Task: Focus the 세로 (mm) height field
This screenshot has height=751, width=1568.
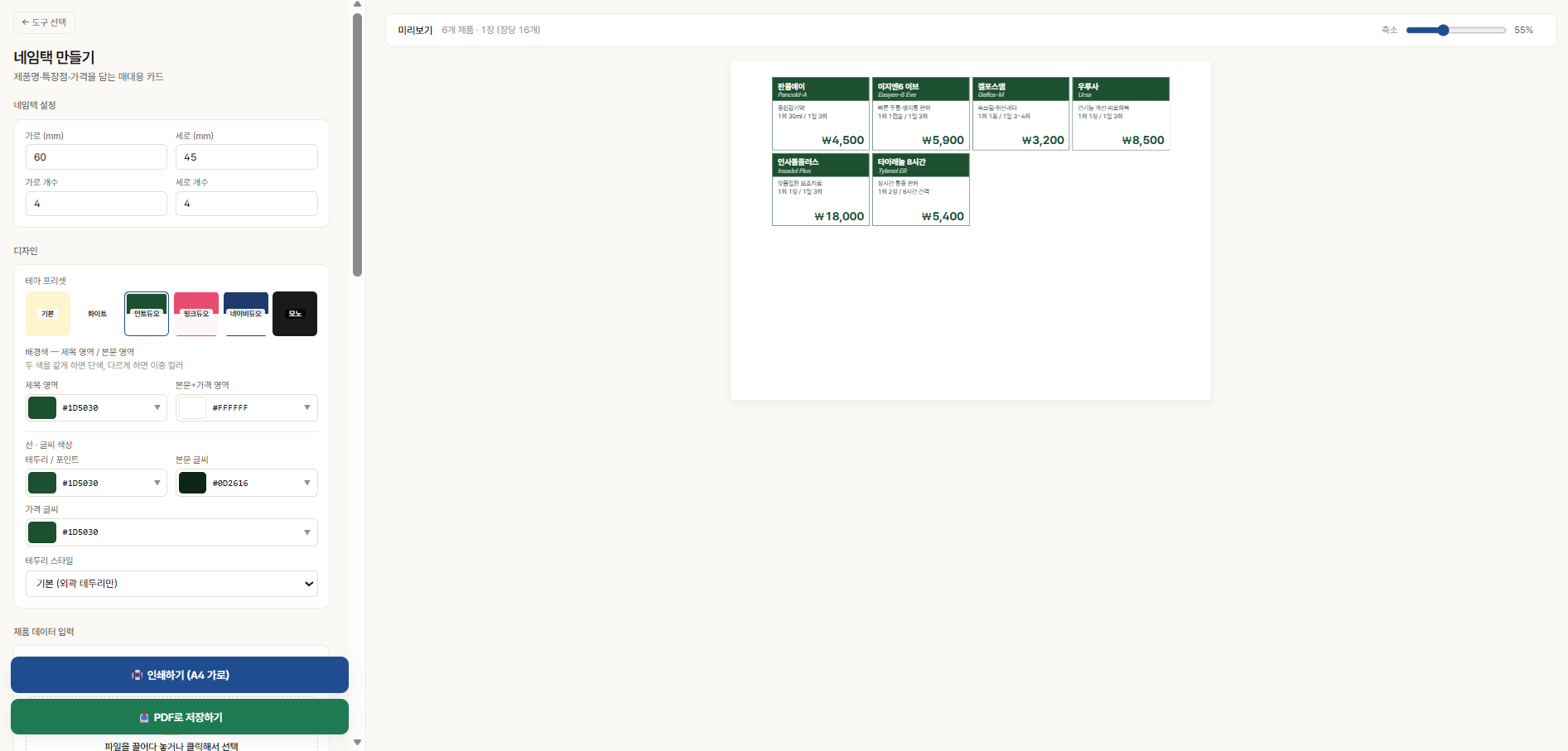Action: [x=247, y=157]
